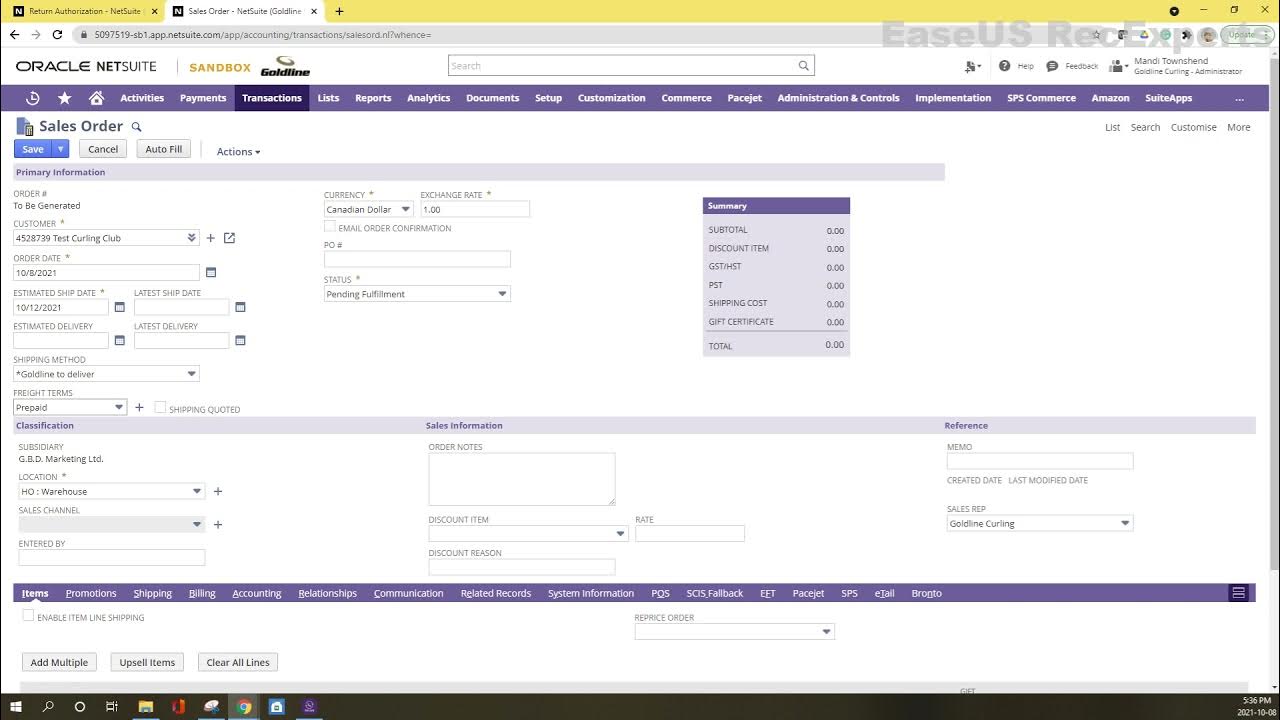The image size is (1280, 720).
Task: Open customer record in new window icon
Action: (x=229, y=238)
